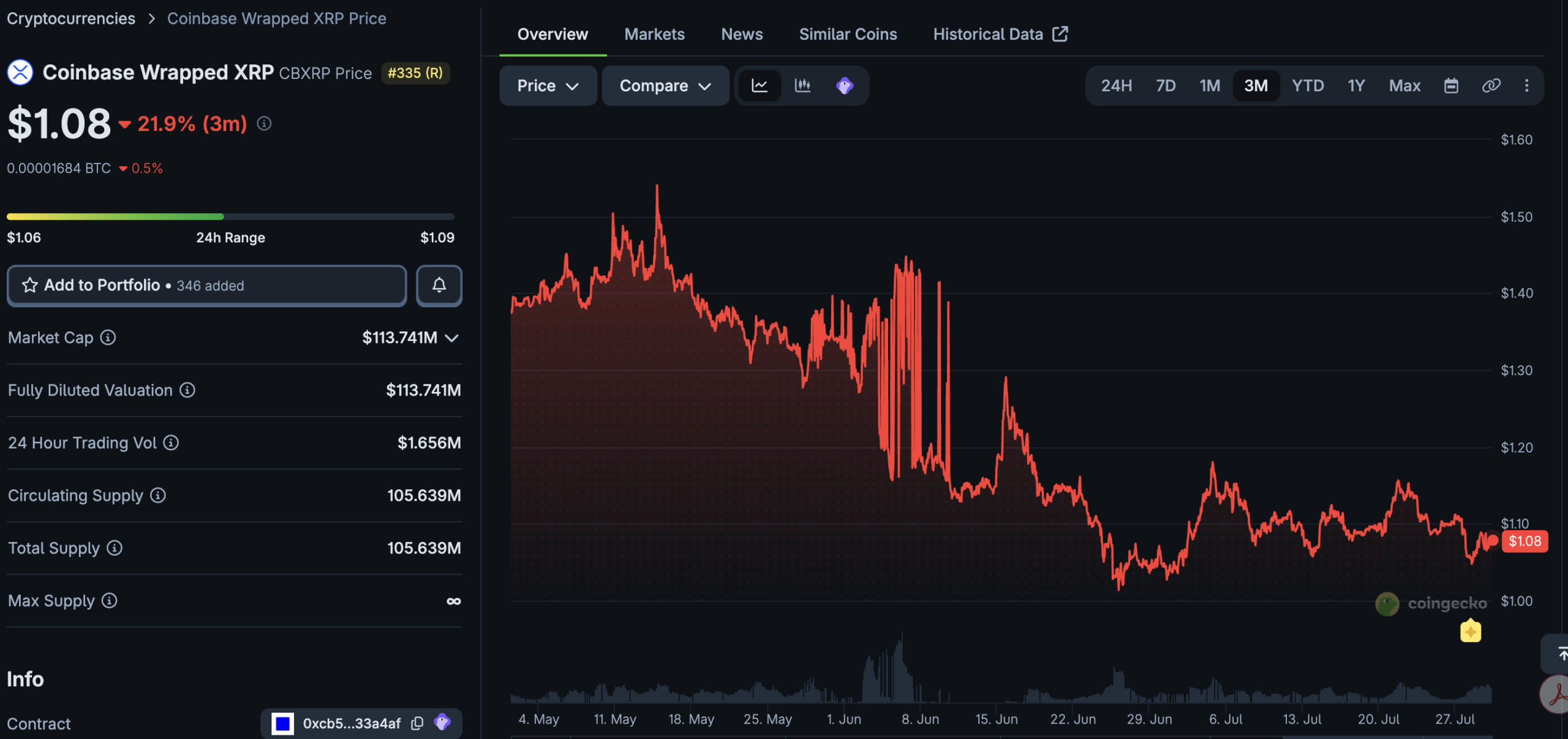Screen dimensions: 1568x739
Task: Click the blue Base chain icon in contract
Action: pyautogui.click(x=283, y=724)
